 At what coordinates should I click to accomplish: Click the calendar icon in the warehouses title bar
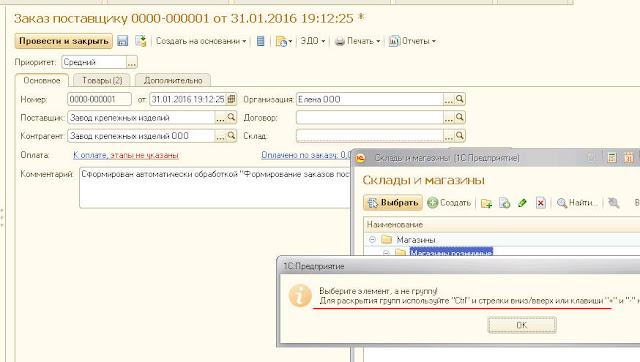click(x=629, y=158)
